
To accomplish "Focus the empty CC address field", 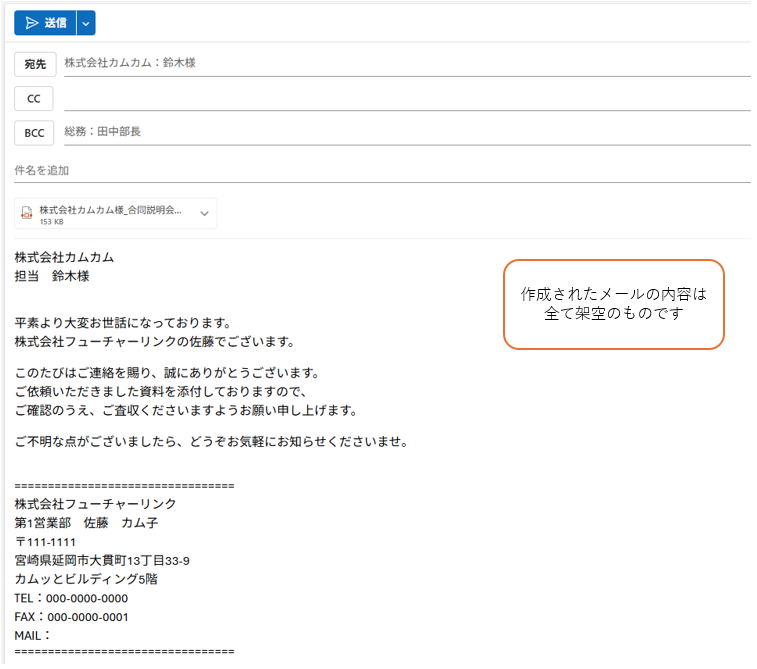I will pyautogui.click(x=400, y=98).
